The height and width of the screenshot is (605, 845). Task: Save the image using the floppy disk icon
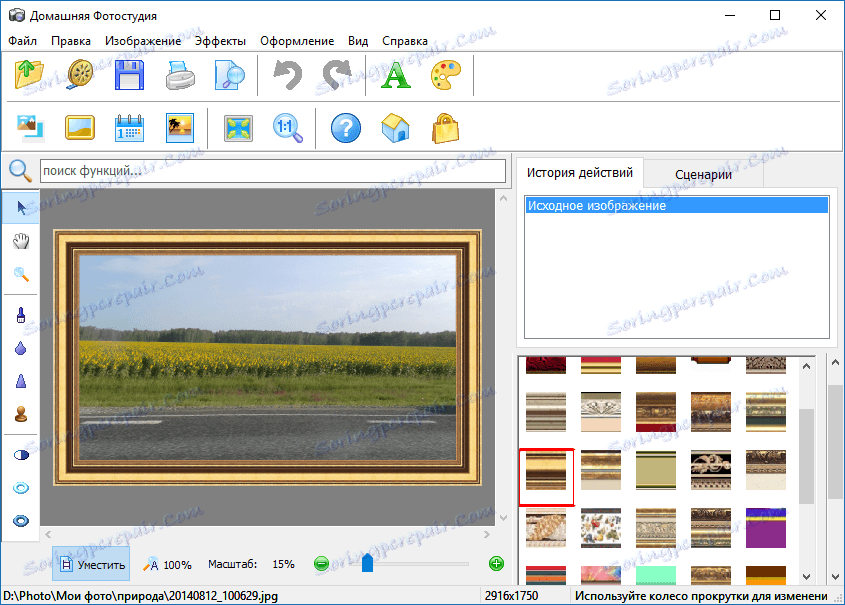[131, 74]
